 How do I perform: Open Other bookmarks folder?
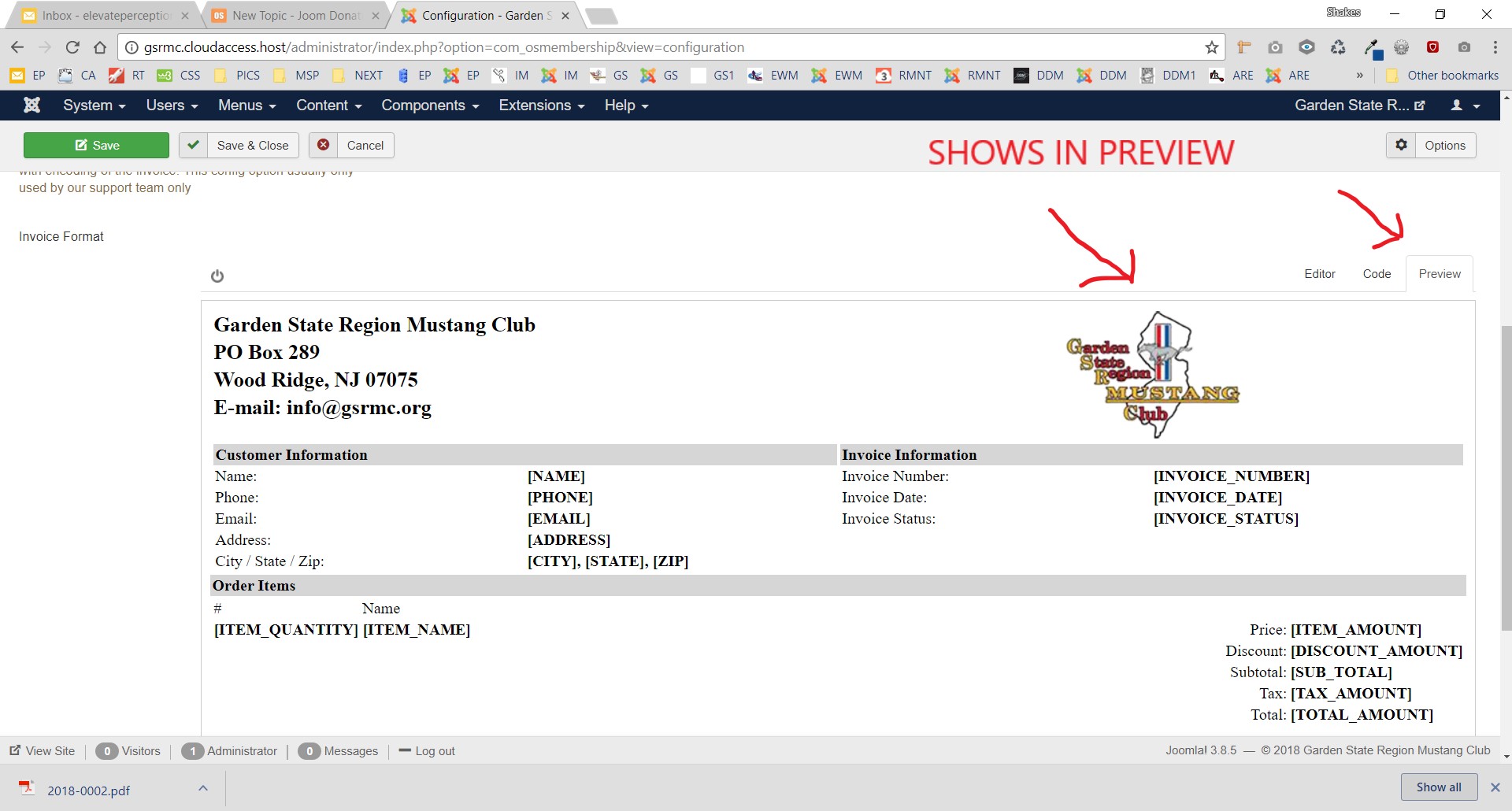1442,76
